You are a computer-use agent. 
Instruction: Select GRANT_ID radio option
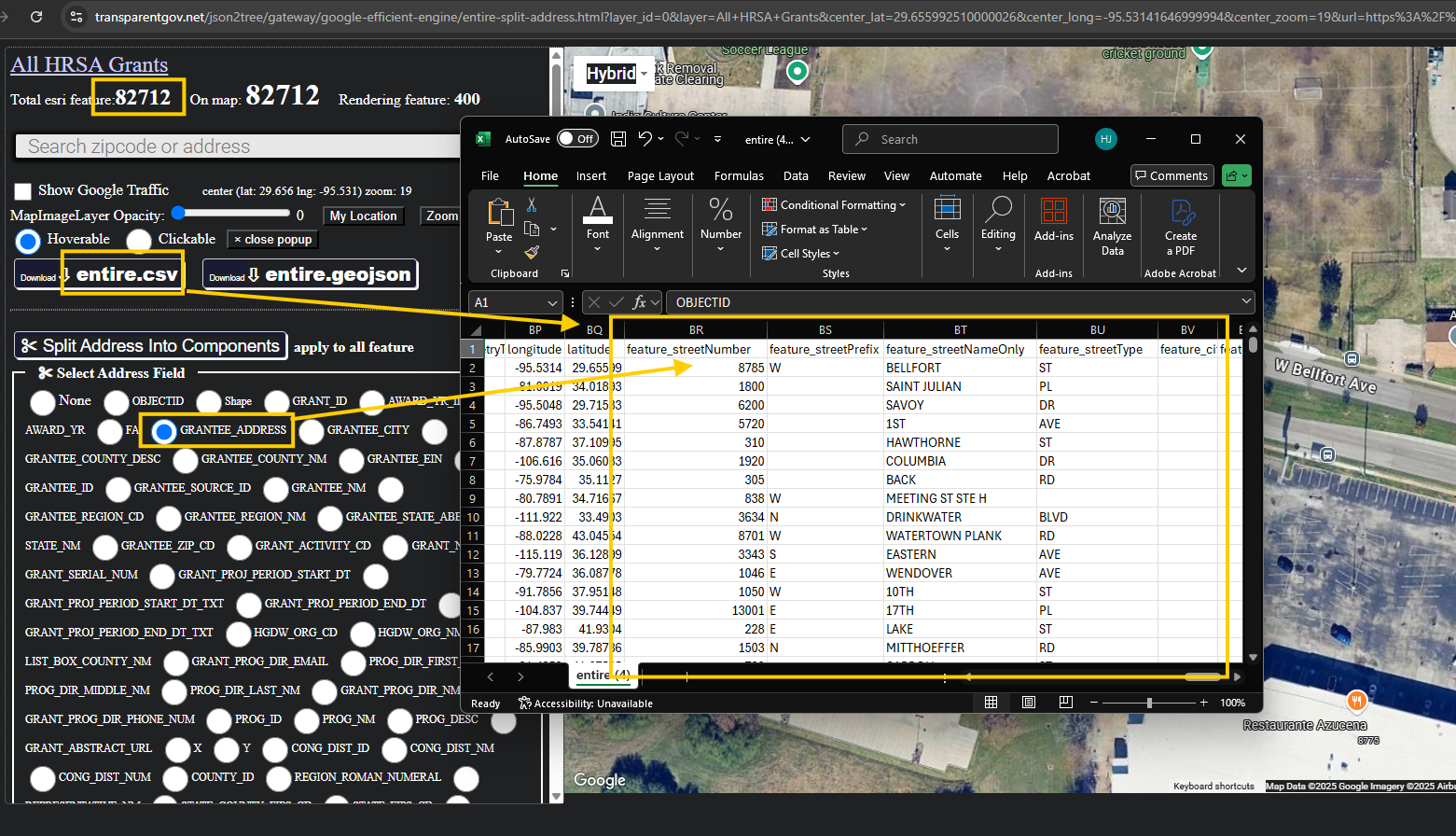click(x=277, y=402)
